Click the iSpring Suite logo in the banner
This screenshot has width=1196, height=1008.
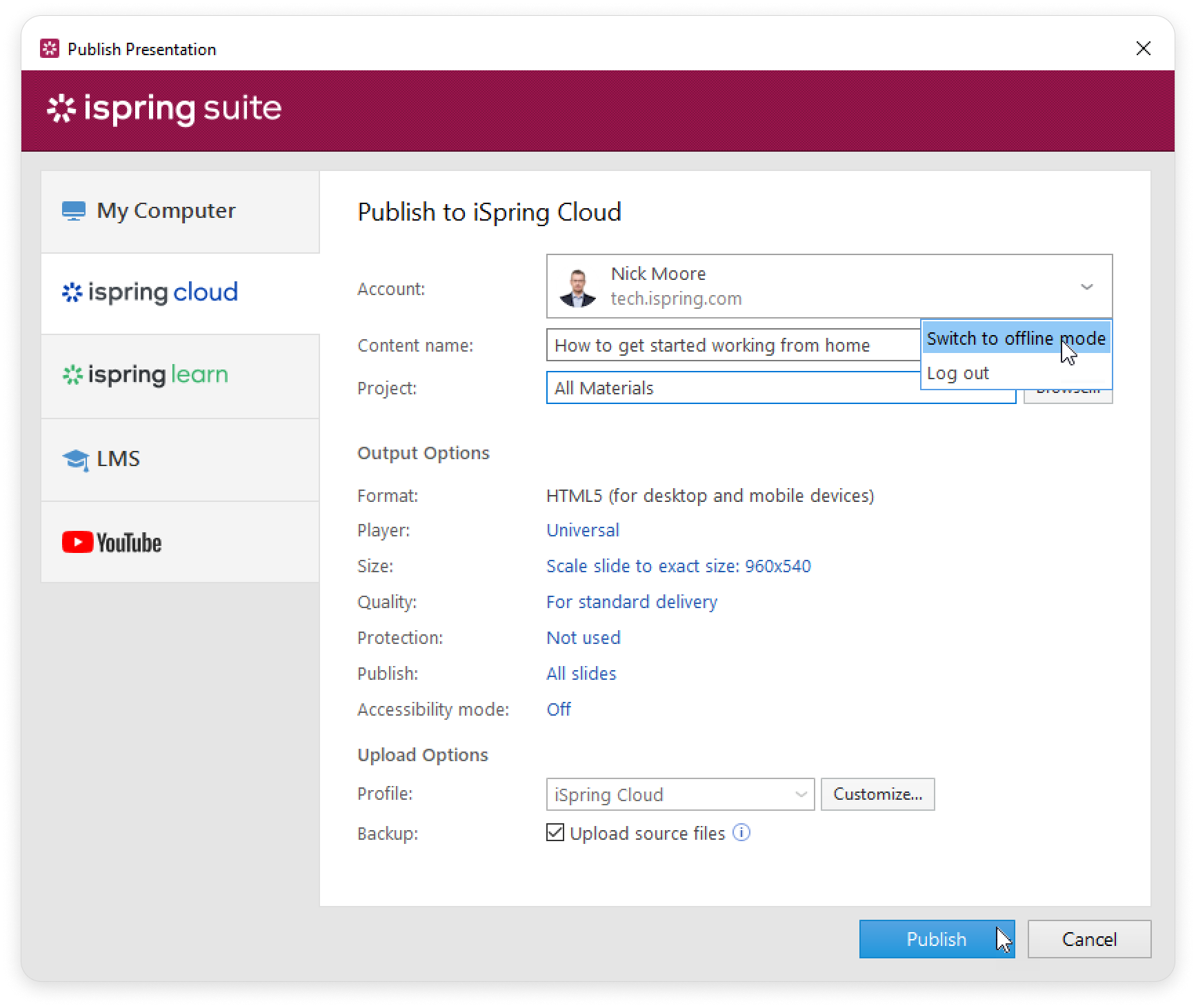tap(164, 109)
